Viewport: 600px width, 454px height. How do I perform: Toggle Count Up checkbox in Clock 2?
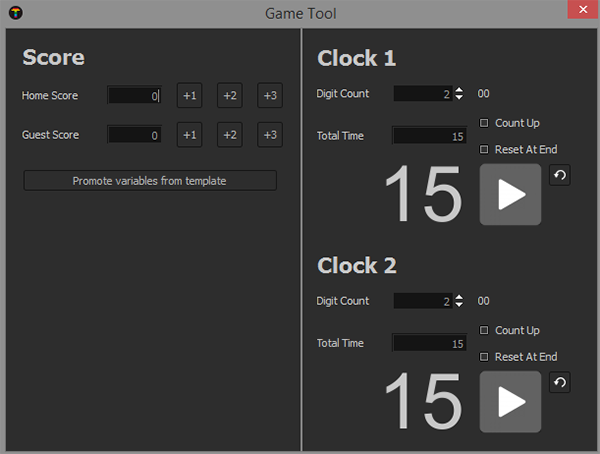pos(485,330)
